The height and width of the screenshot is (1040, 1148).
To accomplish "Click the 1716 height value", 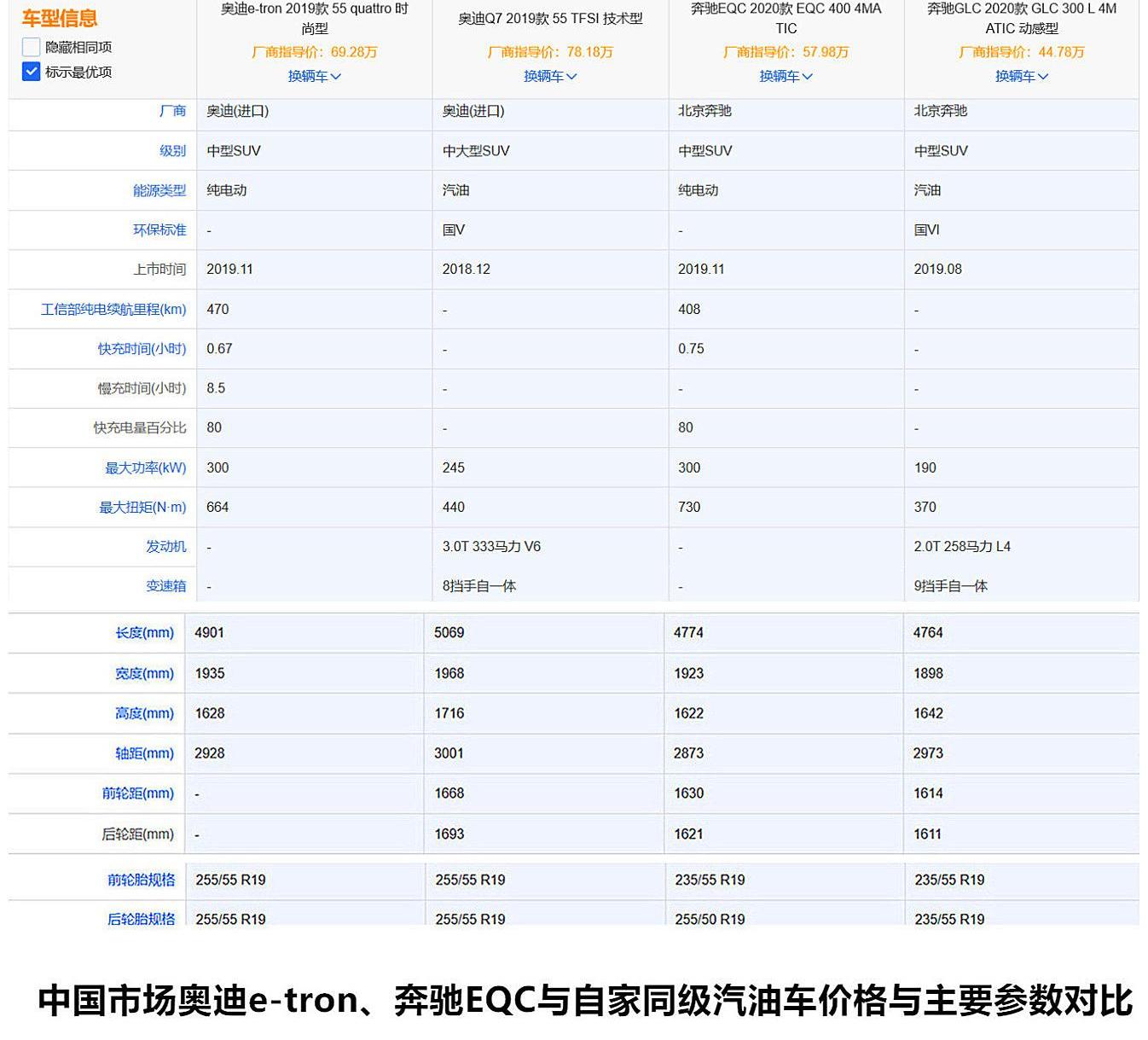I will pyautogui.click(x=449, y=713).
